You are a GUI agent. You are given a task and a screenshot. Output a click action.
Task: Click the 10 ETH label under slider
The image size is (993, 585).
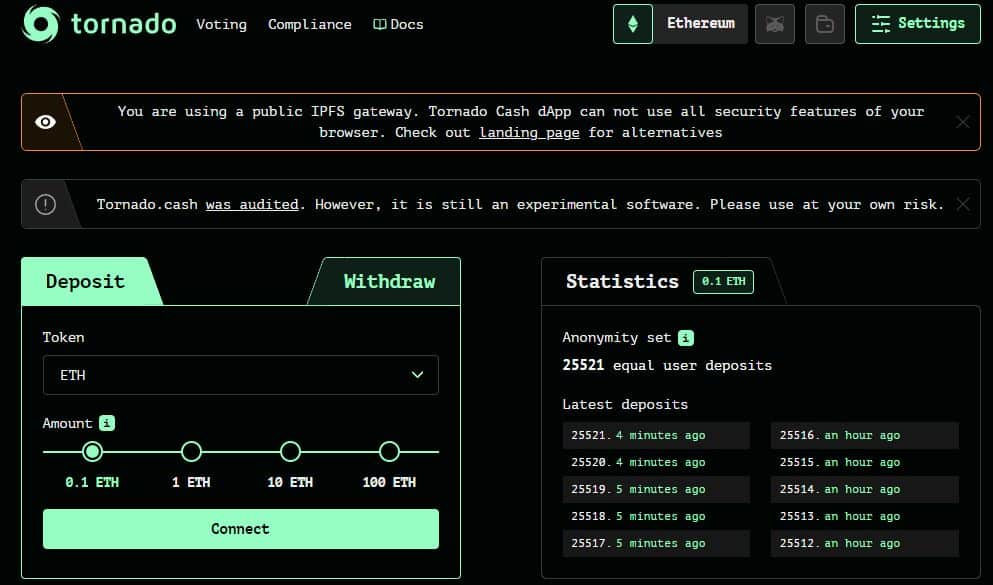(290, 482)
